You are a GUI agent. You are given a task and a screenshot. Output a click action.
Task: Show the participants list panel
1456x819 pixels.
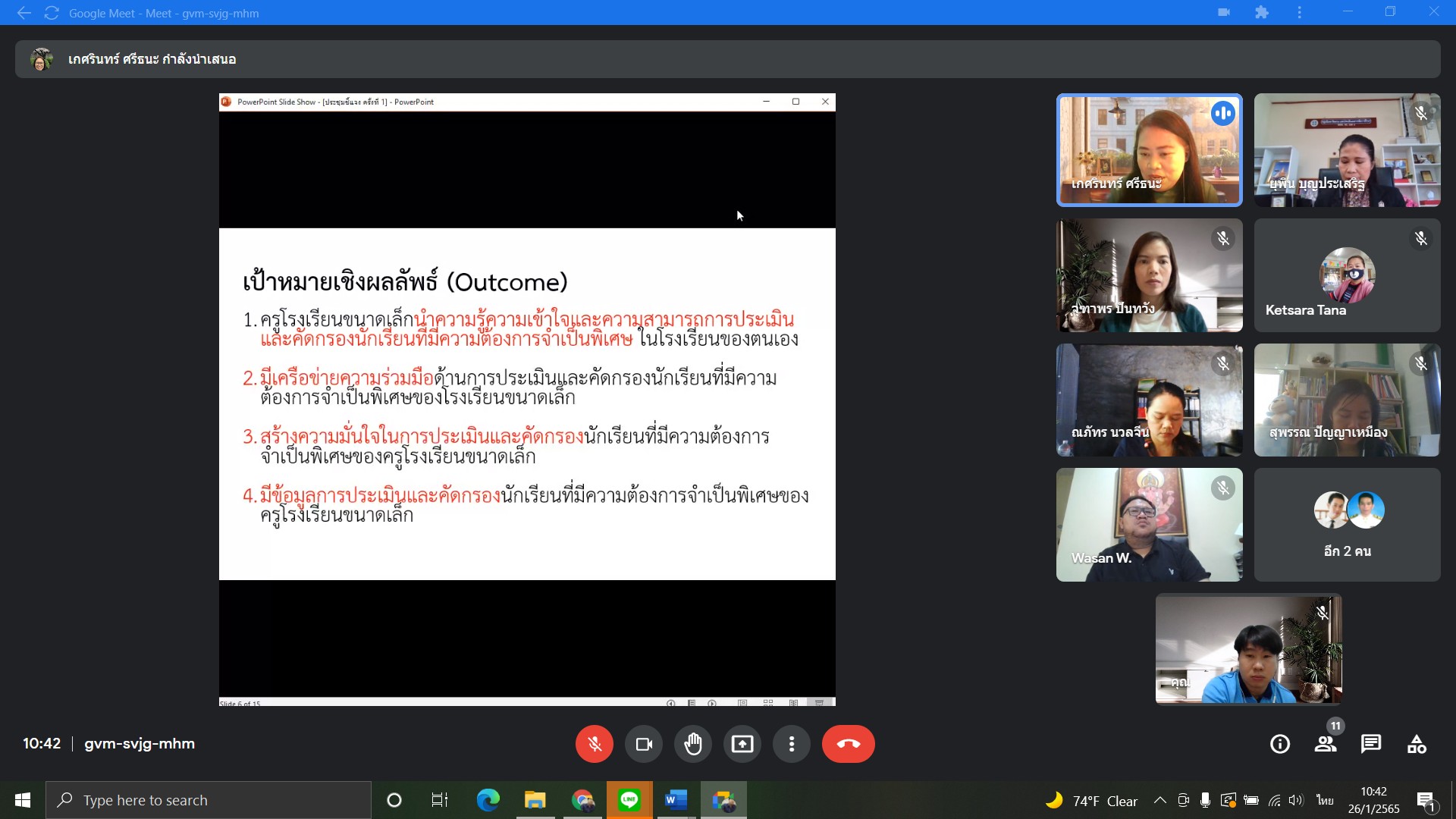pos(1326,744)
